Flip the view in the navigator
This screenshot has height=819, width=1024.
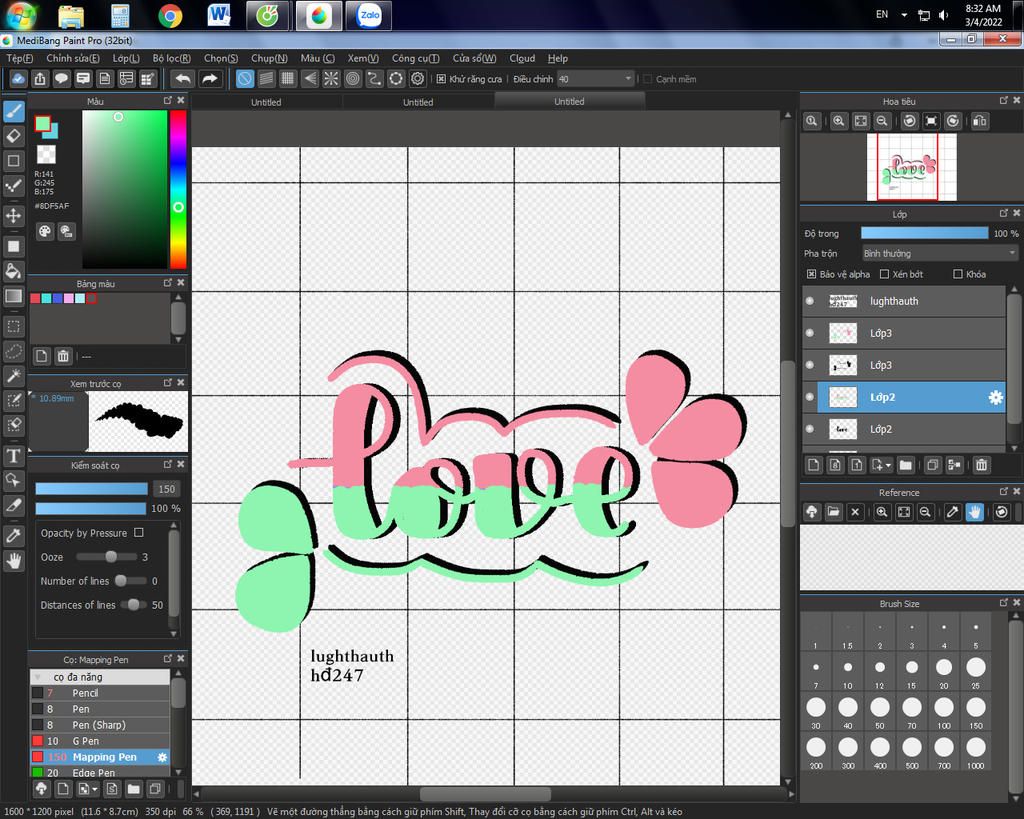point(980,121)
